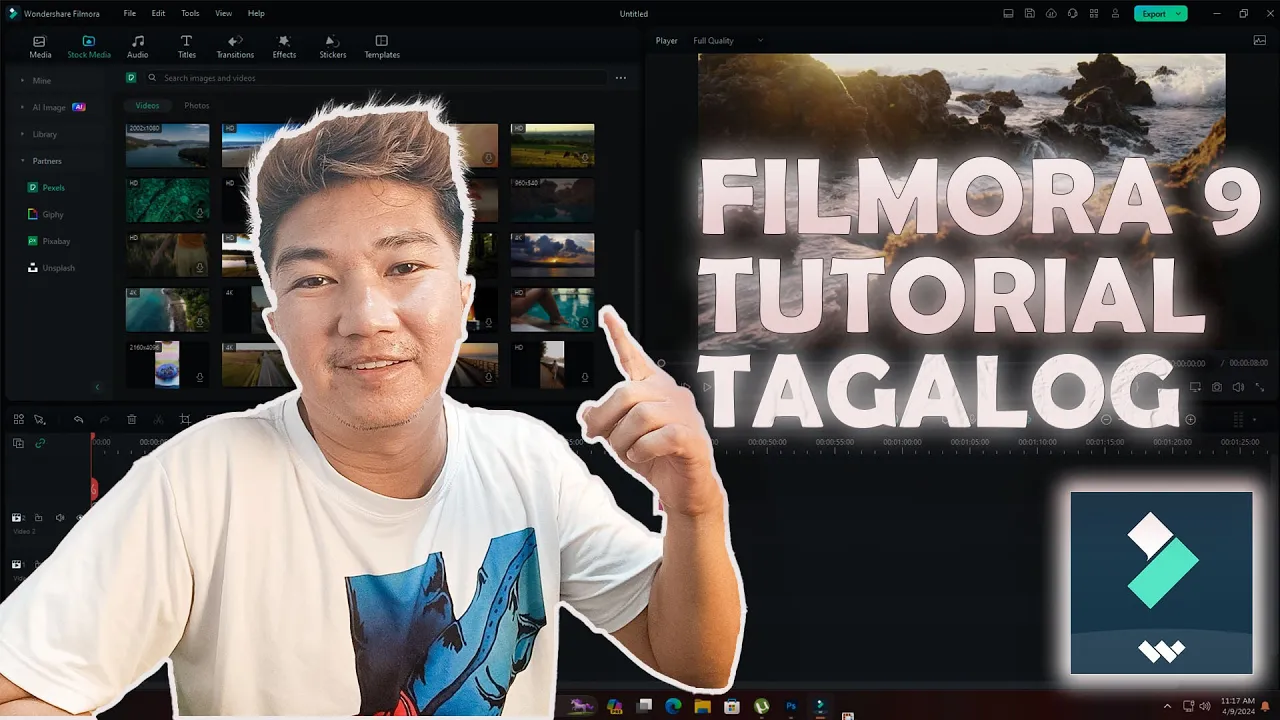Open the cloud upload icon
1280x720 pixels.
point(1051,13)
